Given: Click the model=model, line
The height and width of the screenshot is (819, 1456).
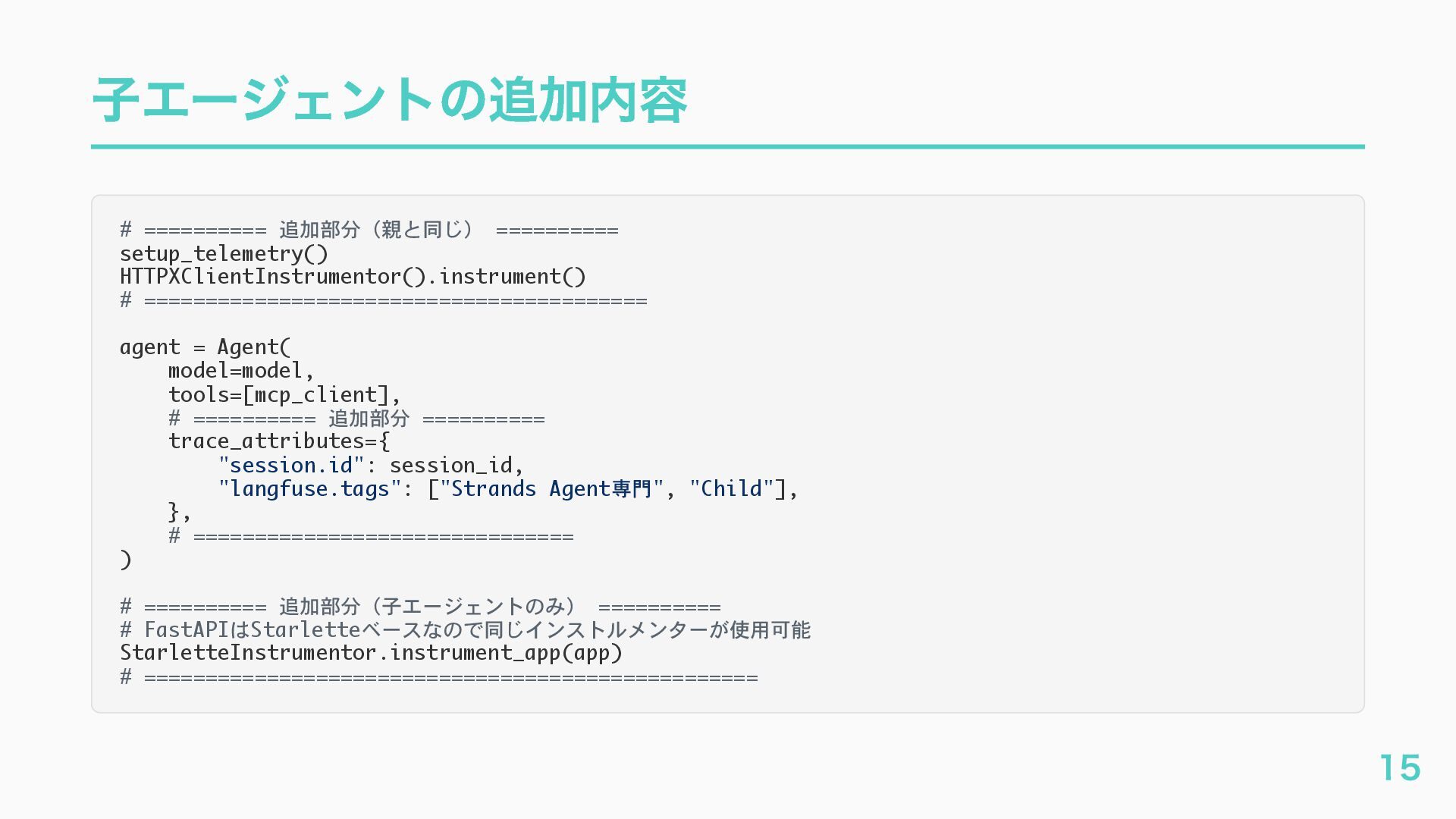Looking at the screenshot, I should point(240,371).
